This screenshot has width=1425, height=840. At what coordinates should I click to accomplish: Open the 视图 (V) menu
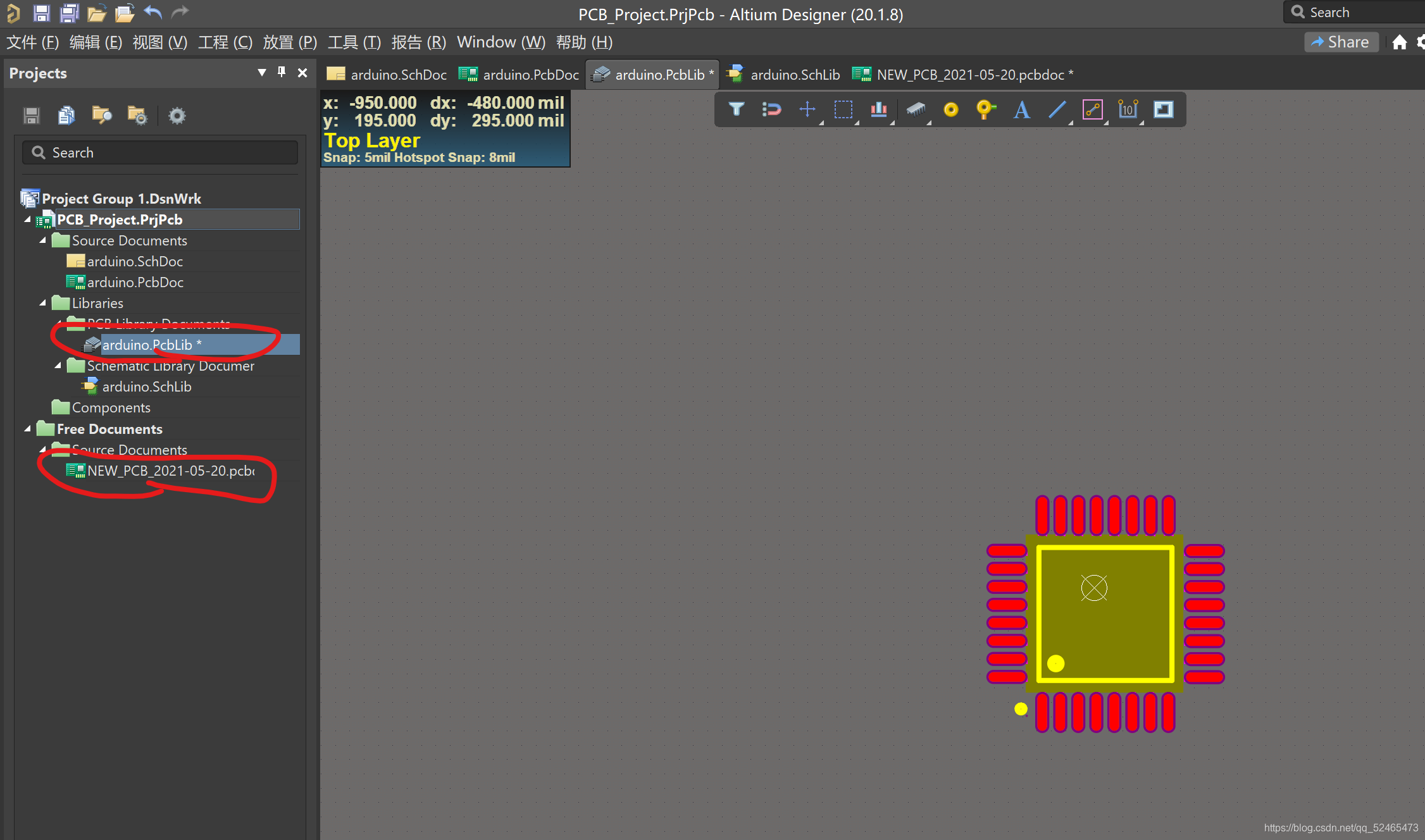pyautogui.click(x=160, y=42)
